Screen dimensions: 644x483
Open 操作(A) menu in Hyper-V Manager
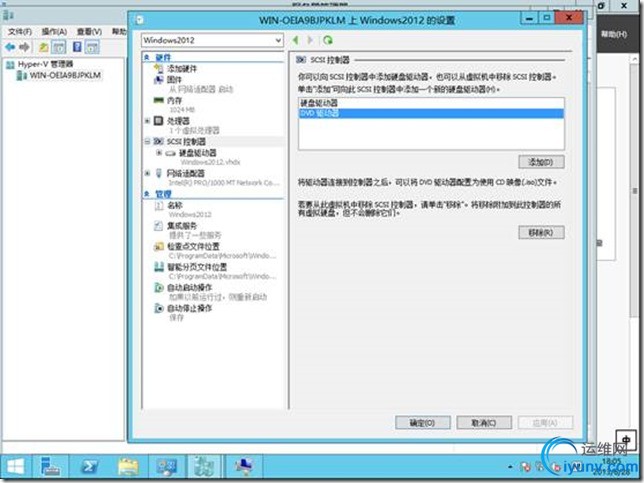54,32
